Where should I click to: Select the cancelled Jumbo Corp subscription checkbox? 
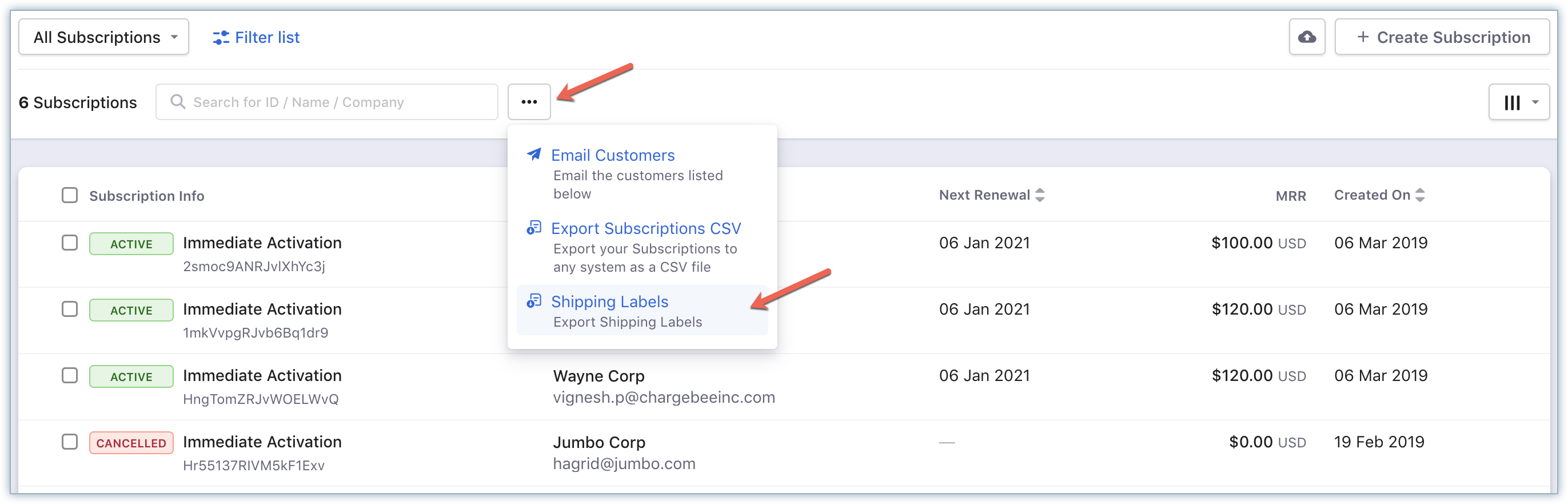pos(70,441)
